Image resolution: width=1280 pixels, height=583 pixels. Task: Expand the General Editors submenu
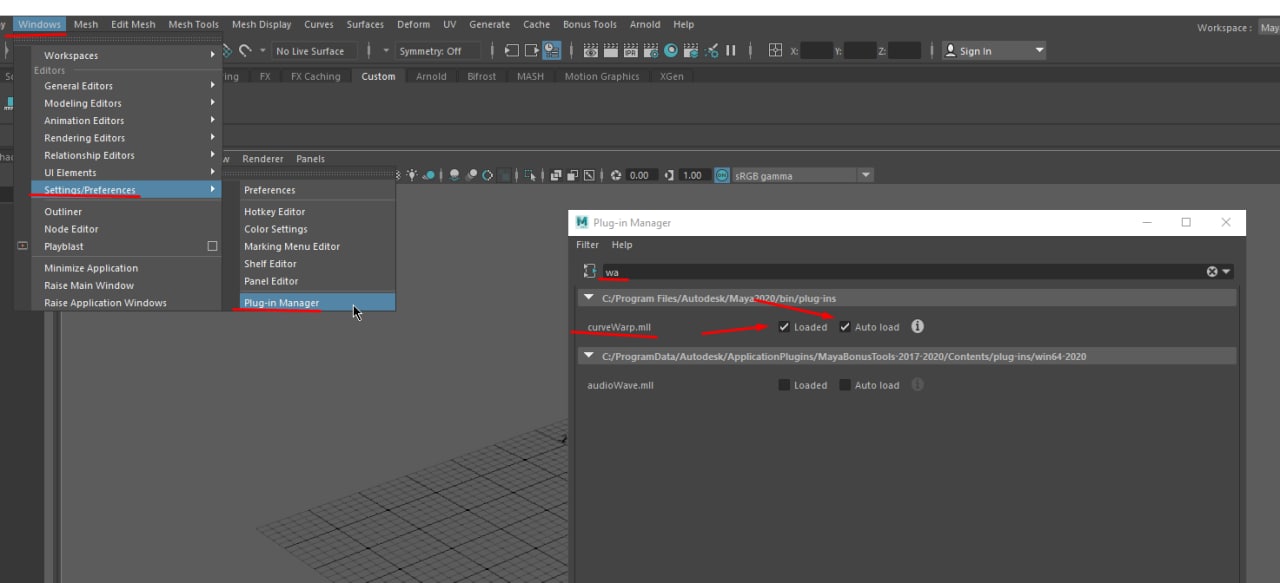[x=213, y=86]
